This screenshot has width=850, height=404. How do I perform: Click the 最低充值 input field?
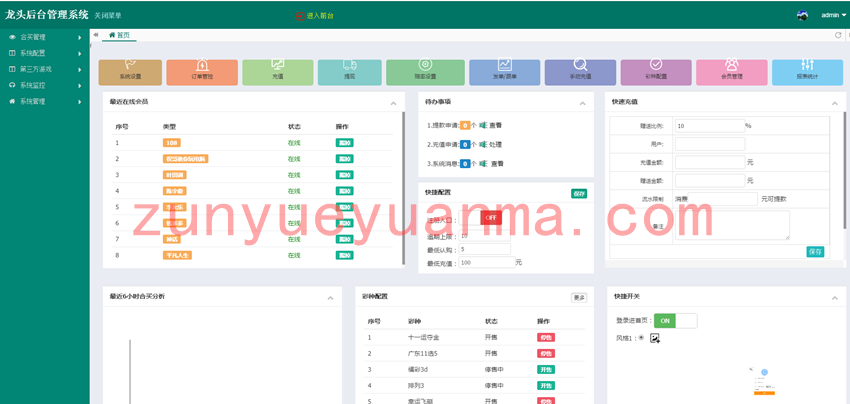[487, 262]
